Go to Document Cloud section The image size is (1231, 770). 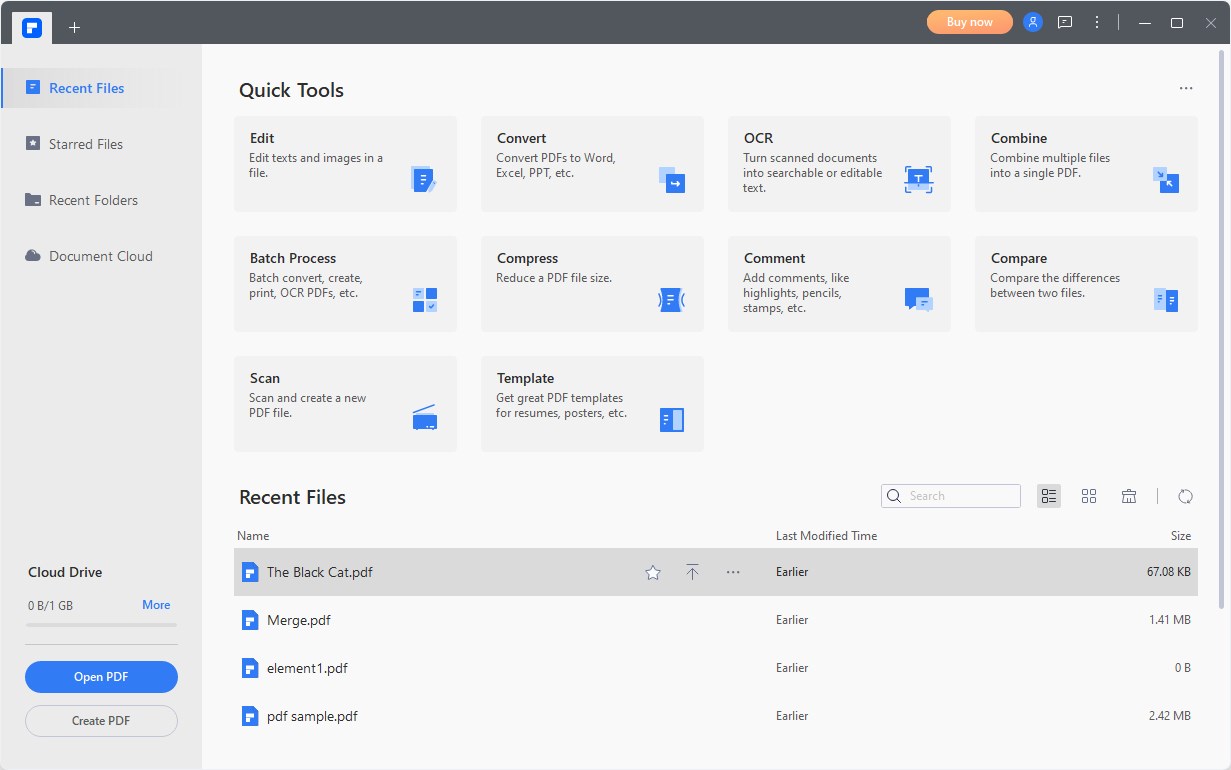coord(100,256)
